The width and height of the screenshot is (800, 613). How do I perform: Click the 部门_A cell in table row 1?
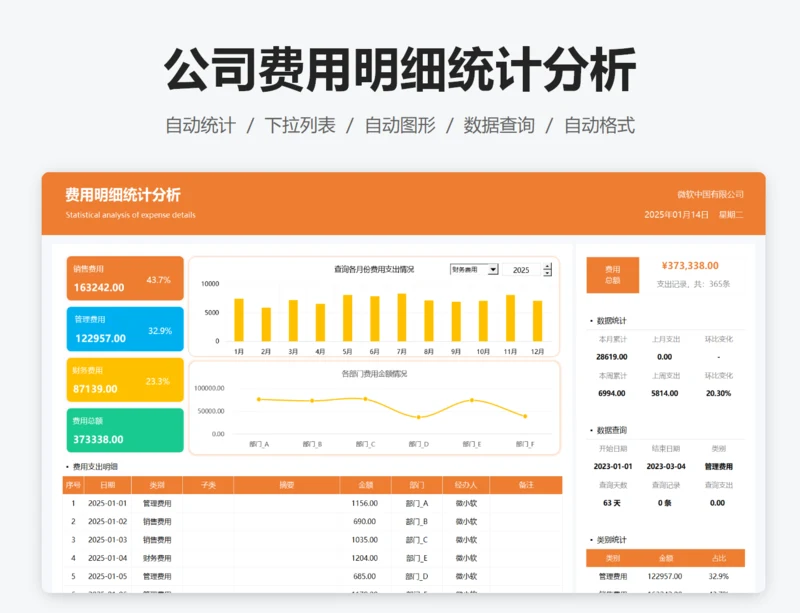click(x=417, y=503)
